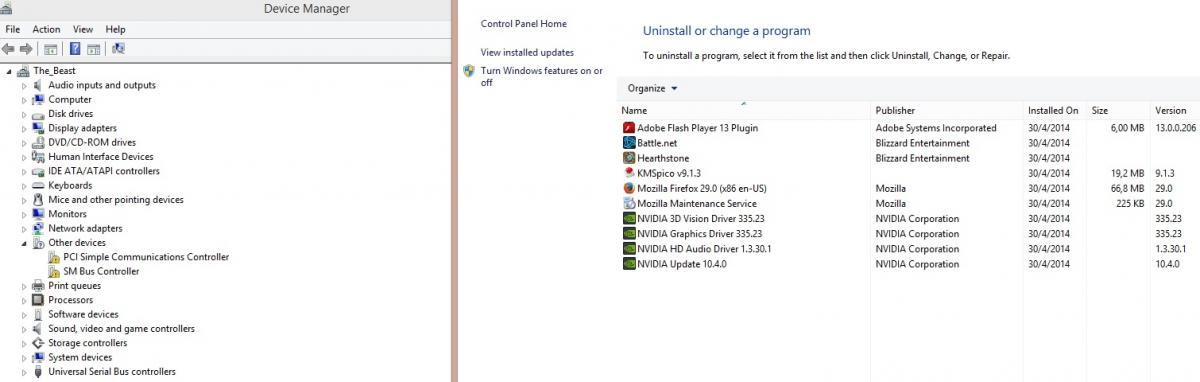Click the Keyboards category icon
Viewport: 1200px width, 382px height.
39,185
